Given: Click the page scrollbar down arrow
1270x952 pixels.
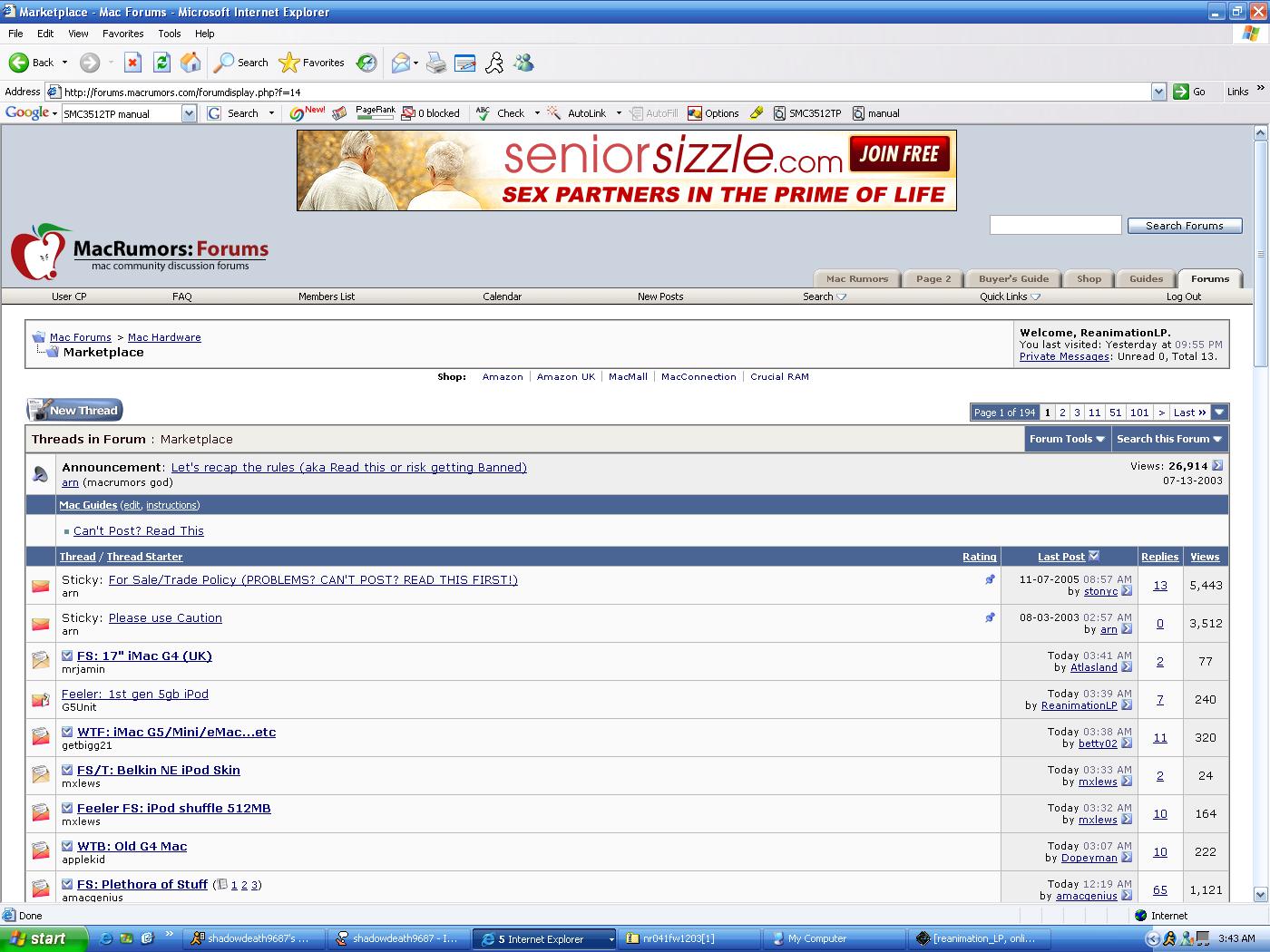Looking at the screenshot, I should (1260, 893).
